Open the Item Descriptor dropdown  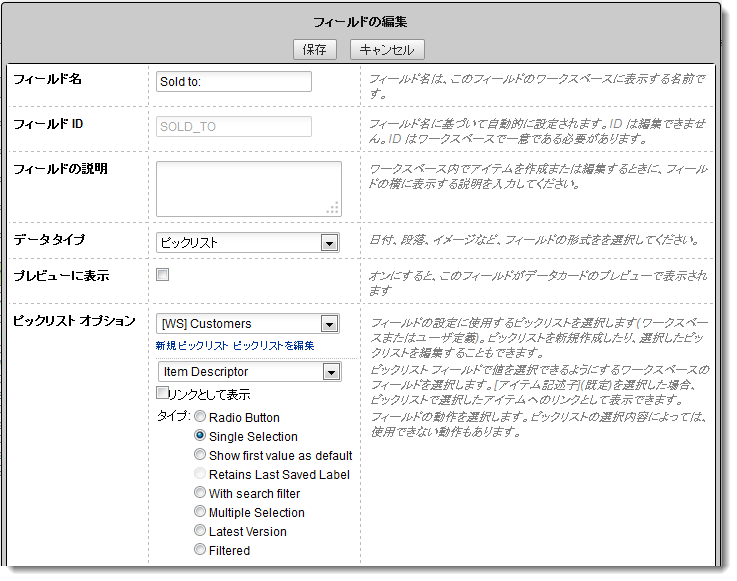pos(250,371)
